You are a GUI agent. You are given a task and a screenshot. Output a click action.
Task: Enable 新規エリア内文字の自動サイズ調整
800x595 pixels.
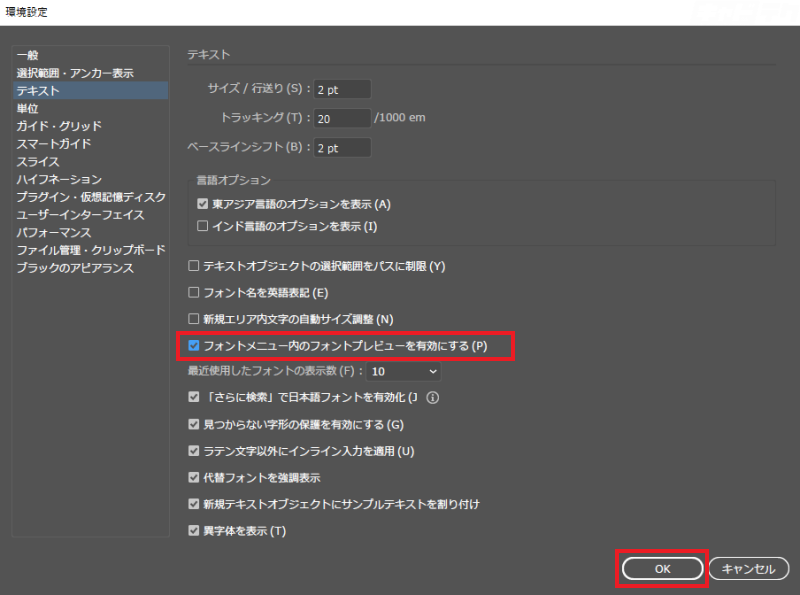pyautogui.click(x=192, y=319)
